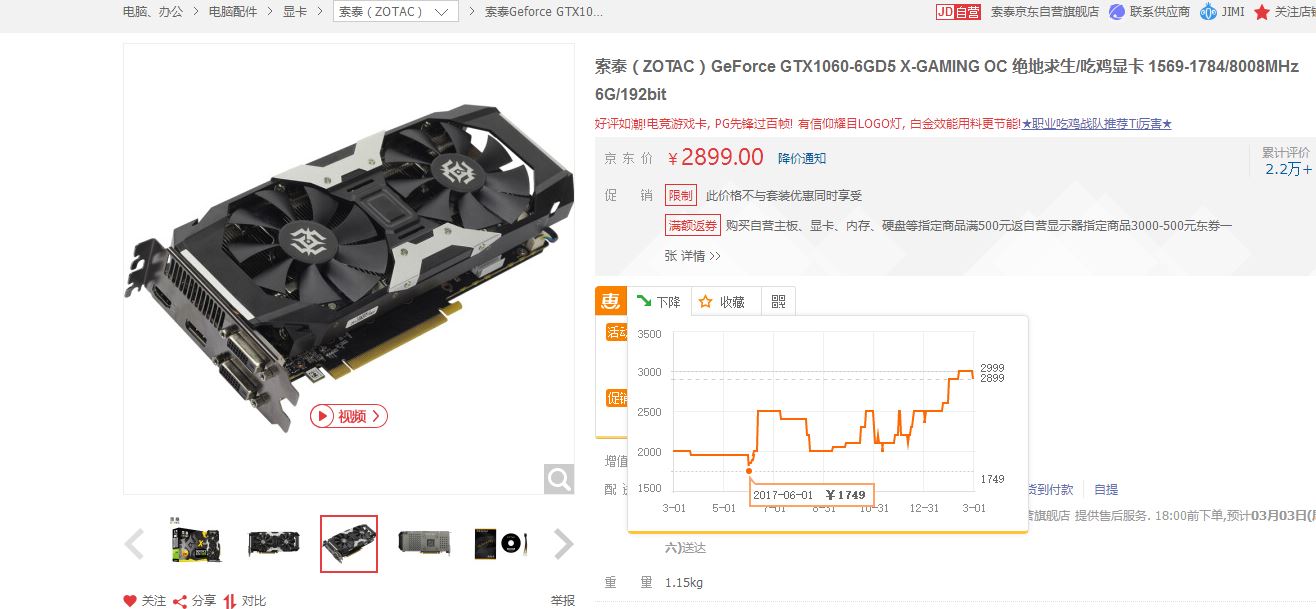The height and width of the screenshot is (609, 1316).
Task: Play the product 视频 video button
Action: 348,416
